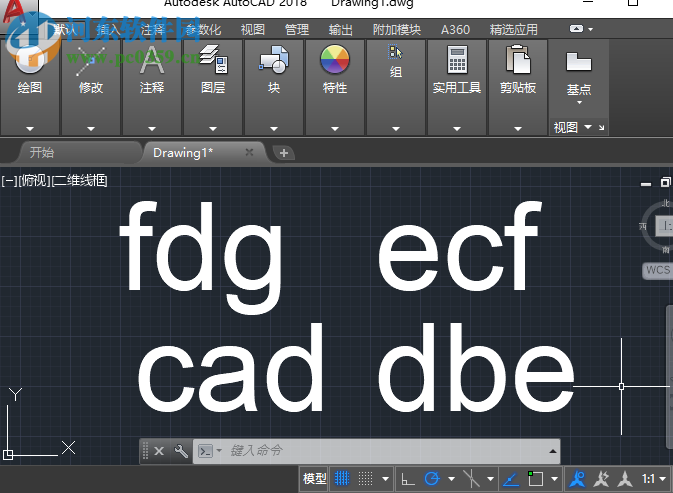Switch to the Insert (插入) ribbon tab
673x493 pixels.
tap(108, 30)
